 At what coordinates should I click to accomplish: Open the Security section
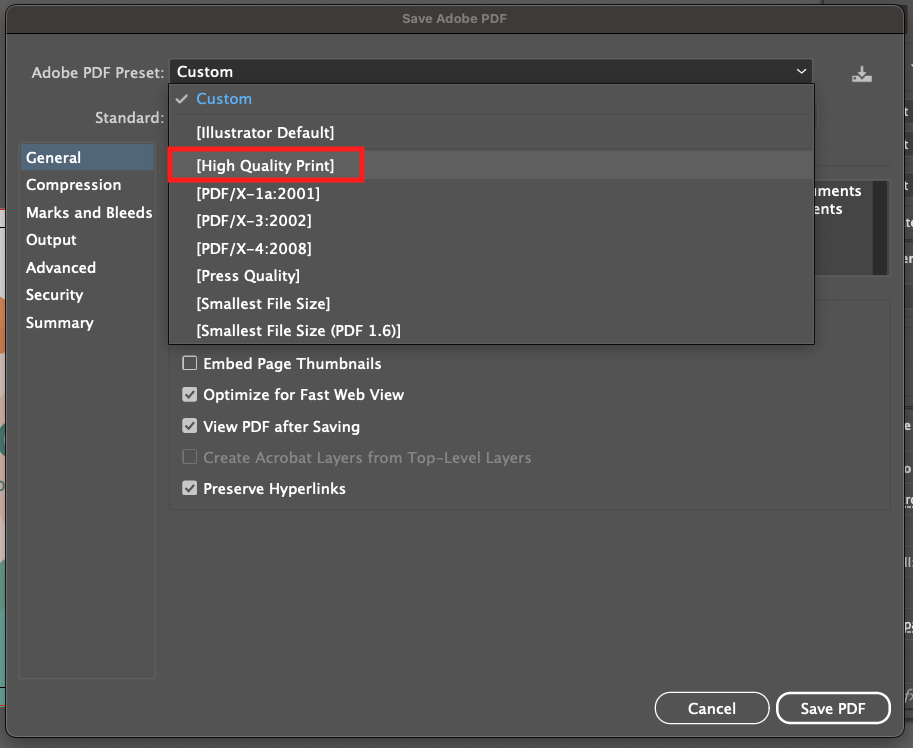pyautogui.click(x=87, y=295)
